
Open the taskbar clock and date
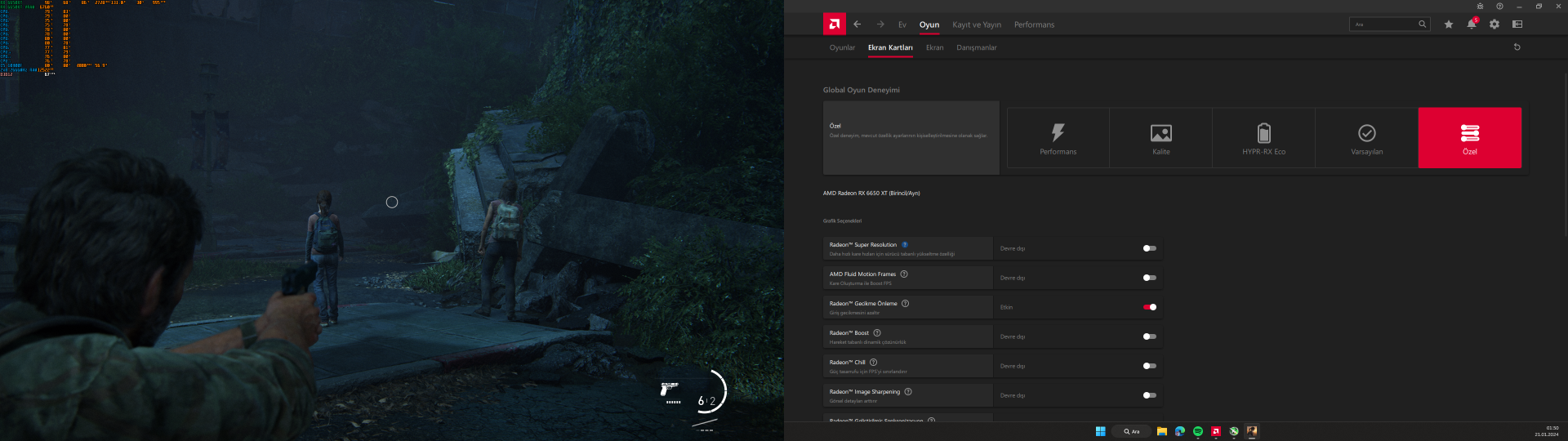pos(1547,431)
